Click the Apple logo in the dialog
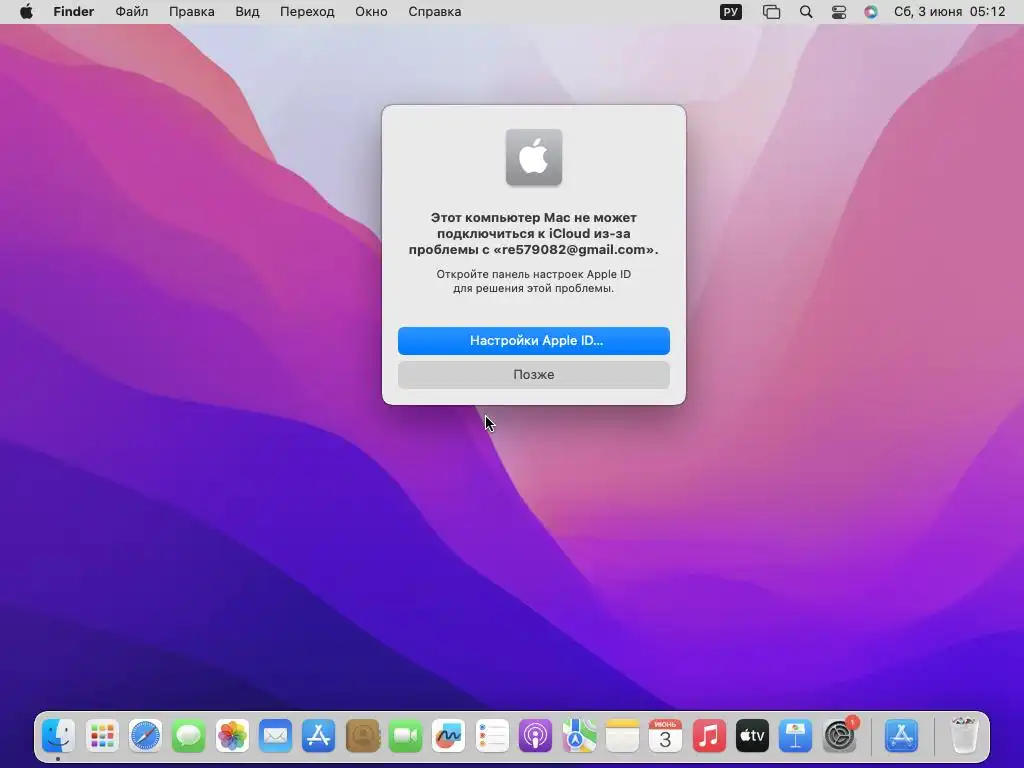This screenshot has height=768, width=1024. (534, 157)
